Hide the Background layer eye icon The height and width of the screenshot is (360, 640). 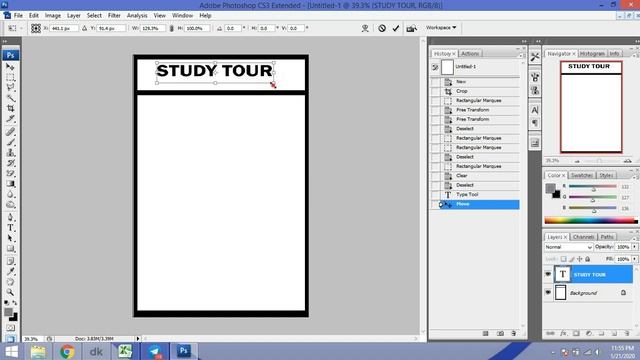click(x=548, y=293)
